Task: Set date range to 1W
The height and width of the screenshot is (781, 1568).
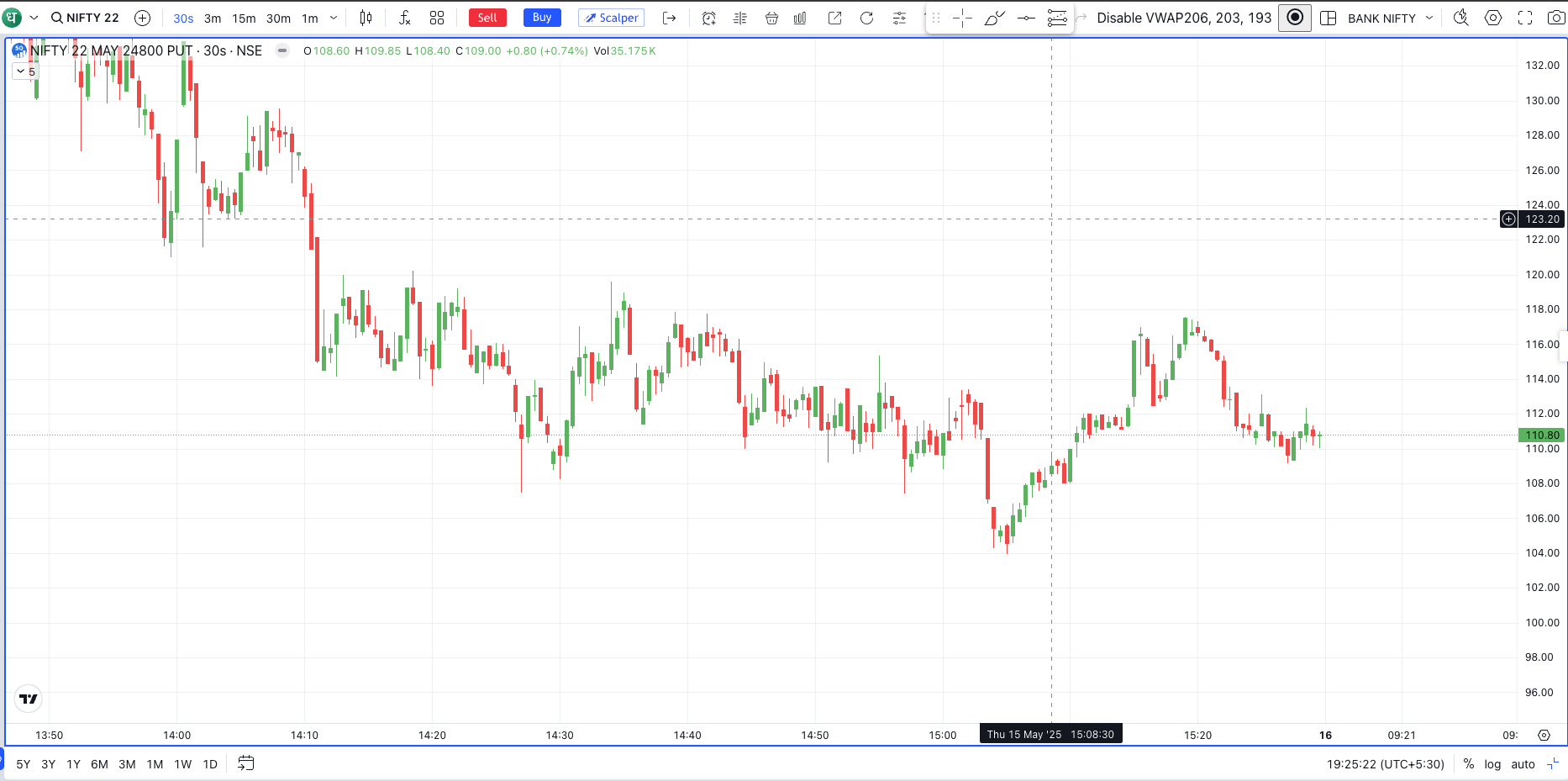Action: click(x=183, y=764)
